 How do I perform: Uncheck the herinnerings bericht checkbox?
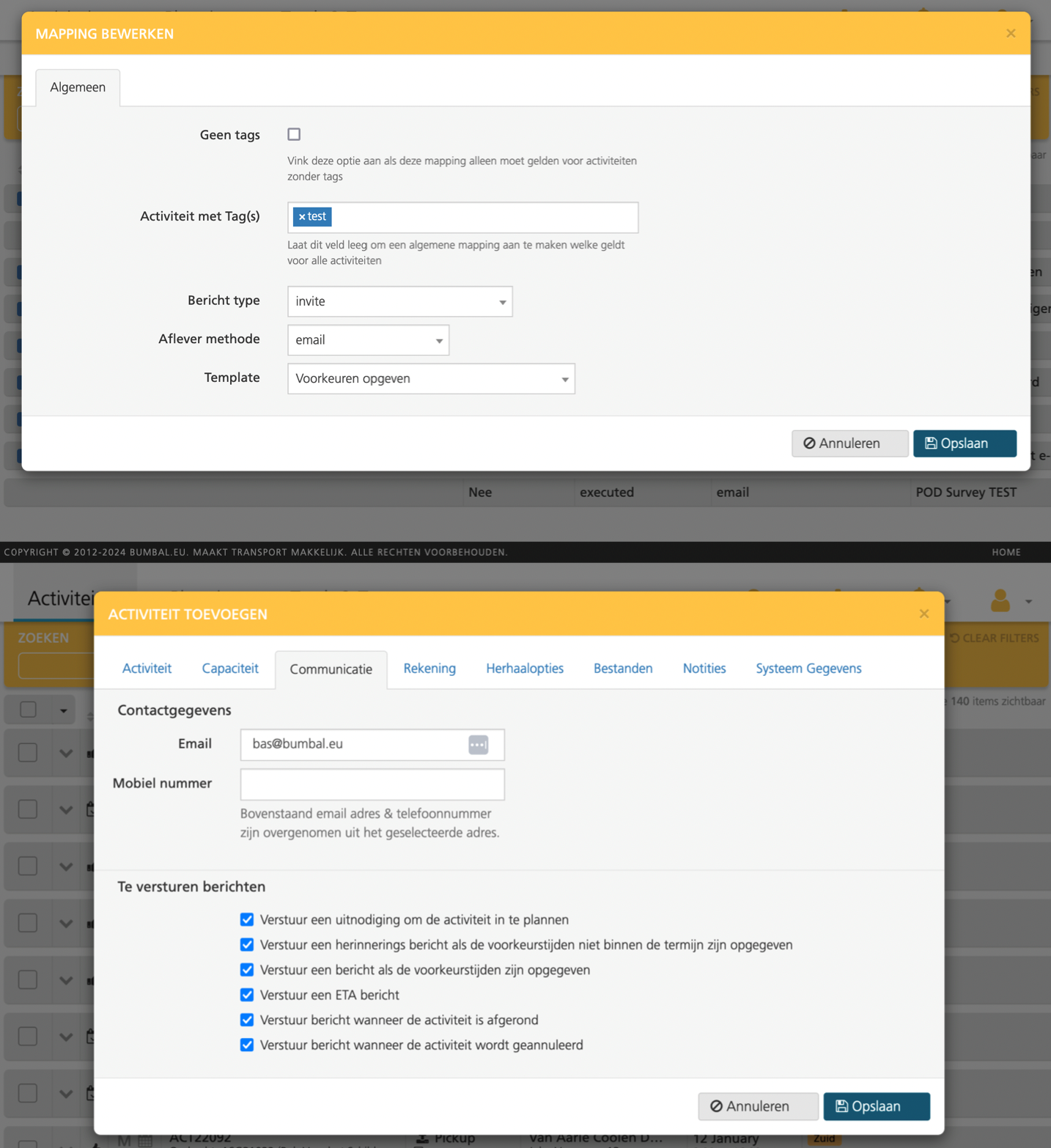[247, 944]
